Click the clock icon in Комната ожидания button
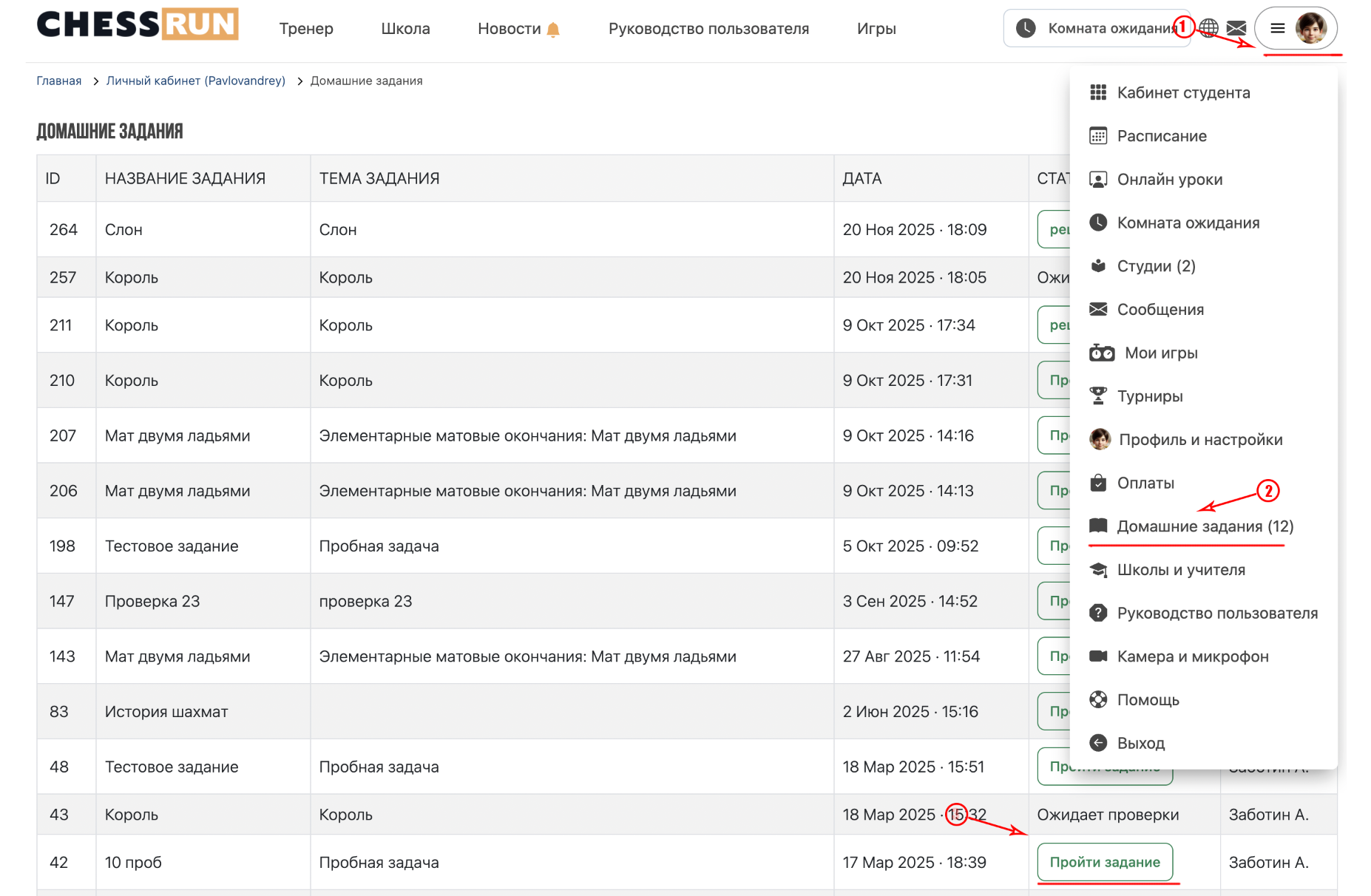 tap(1026, 28)
